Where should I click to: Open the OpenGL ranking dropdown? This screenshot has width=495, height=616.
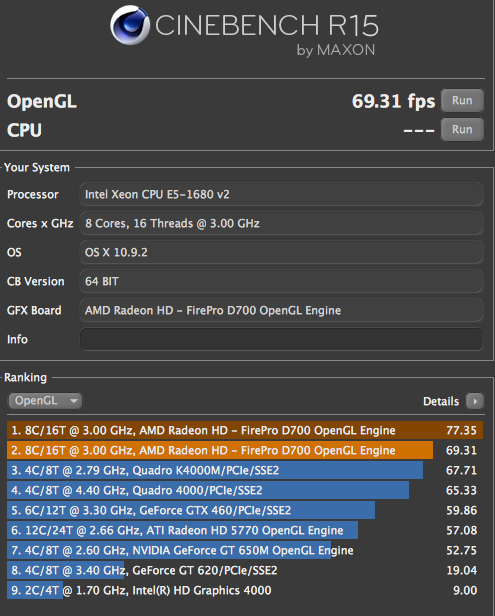click(x=45, y=401)
